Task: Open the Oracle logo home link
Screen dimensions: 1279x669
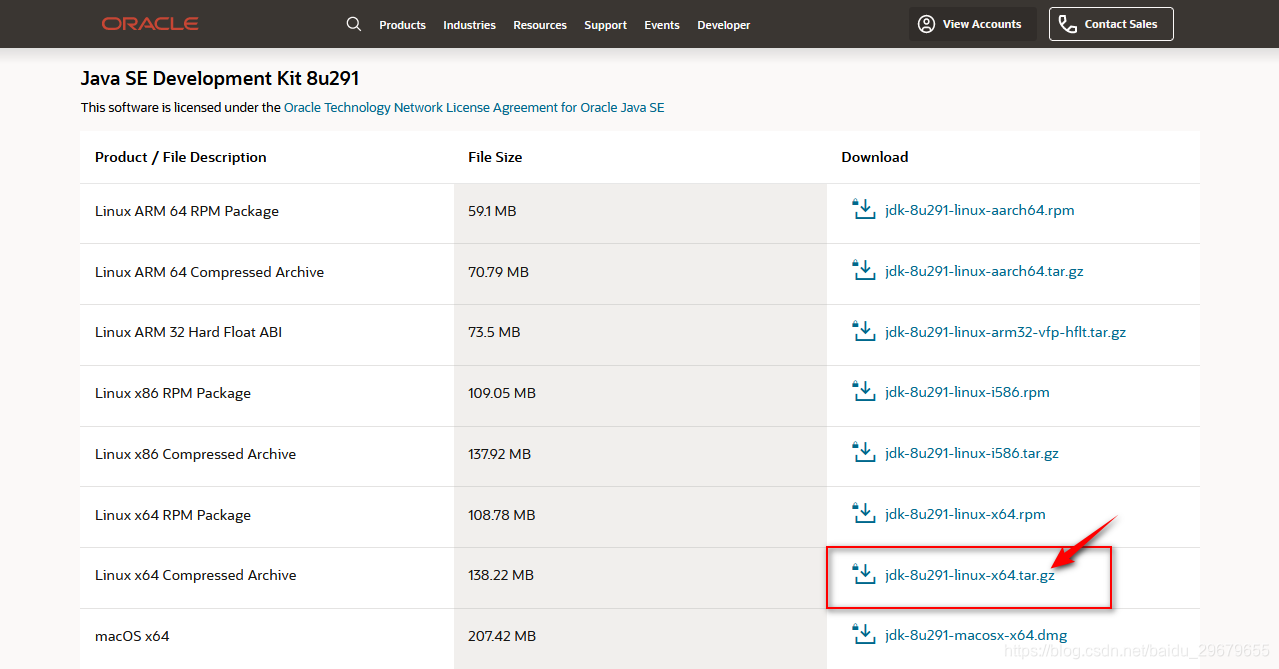Action: coord(150,24)
